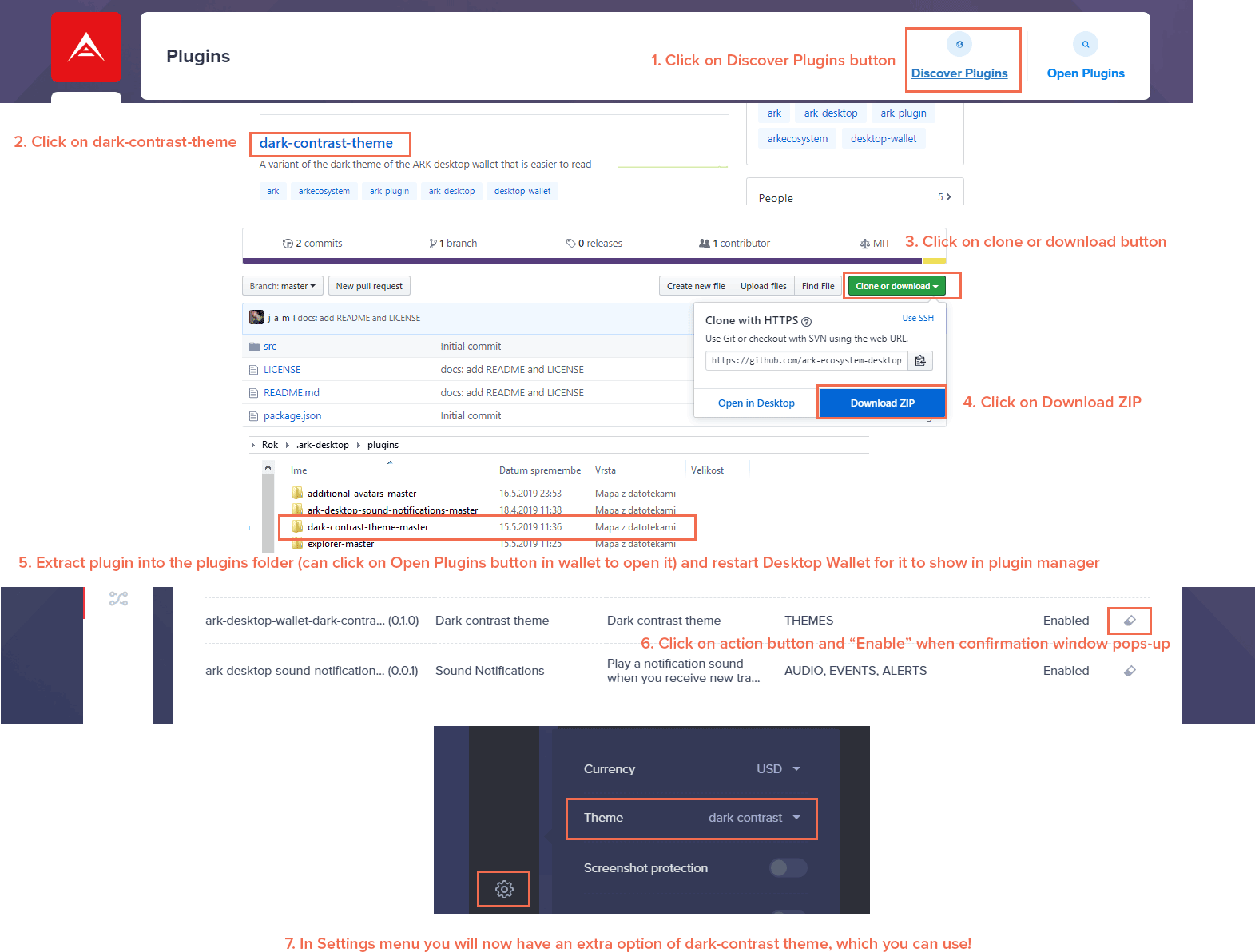The height and width of the screenshot is (952, 1255).
Task: Open the Currency USD dropdown
Action: click(x=779, y=769)
